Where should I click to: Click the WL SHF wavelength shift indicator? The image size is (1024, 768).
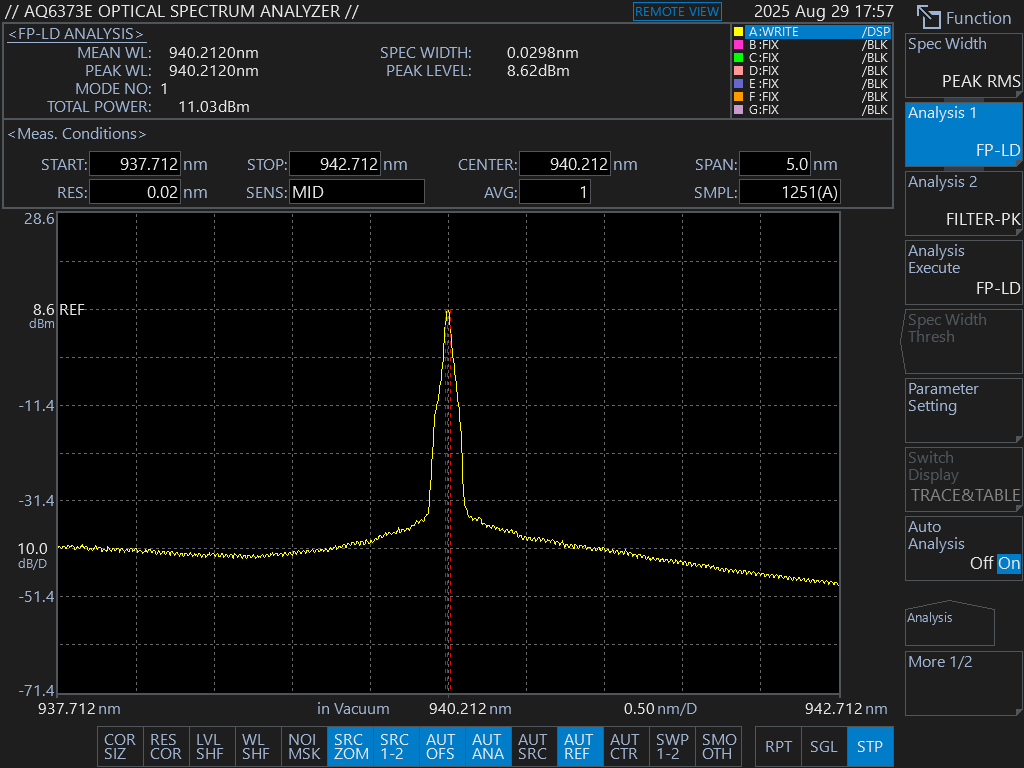tap(256, 747)
